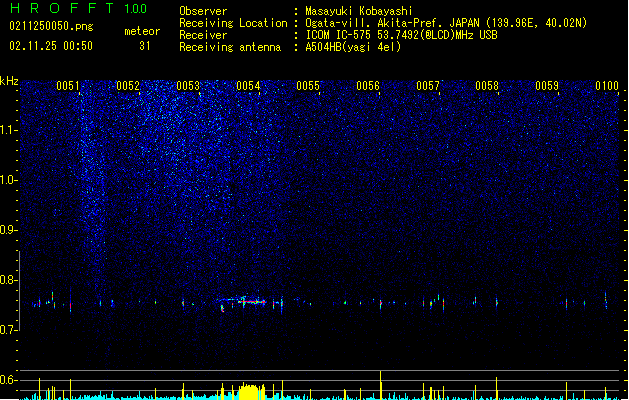Click the 0100 time marker
The height and width of the screenshot is (400, 629).
tap(607, 86)
